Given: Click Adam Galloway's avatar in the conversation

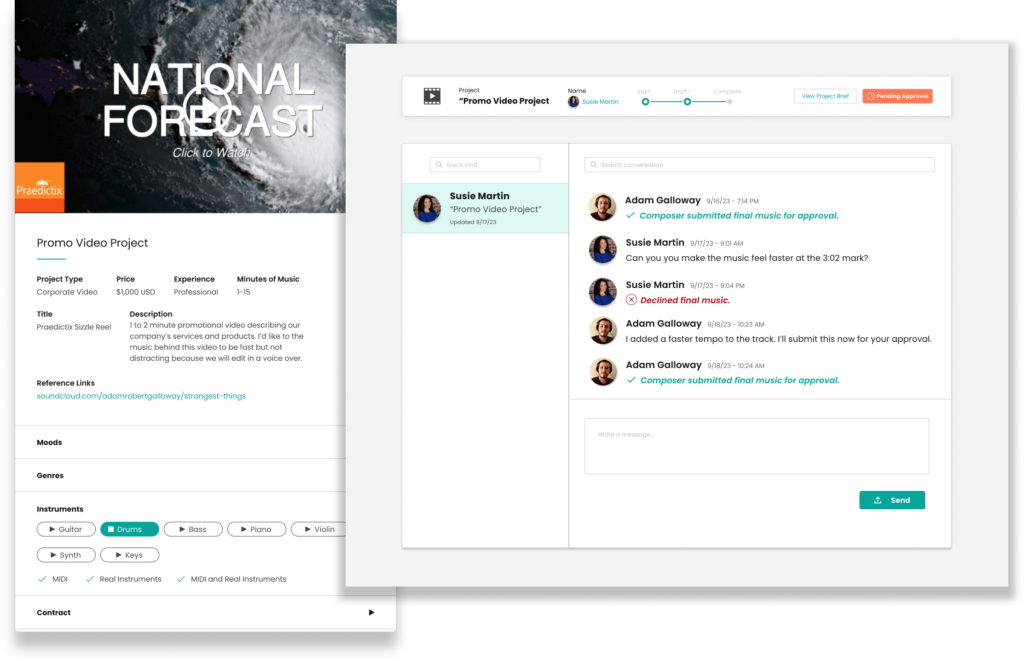Looking at the screenshot, I should [x=603, y=206].
